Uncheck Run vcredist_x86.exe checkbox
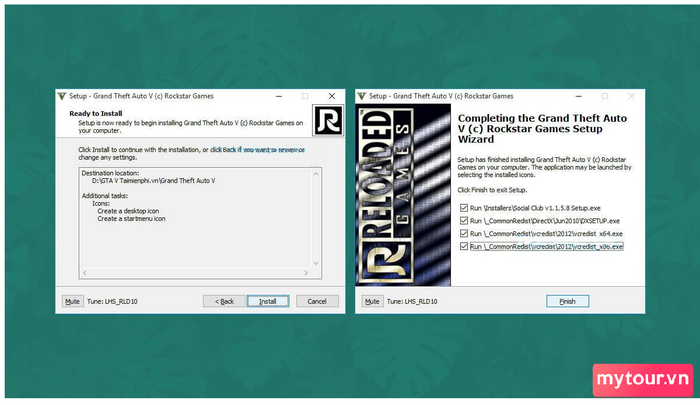700x405 pixels. 464,246
